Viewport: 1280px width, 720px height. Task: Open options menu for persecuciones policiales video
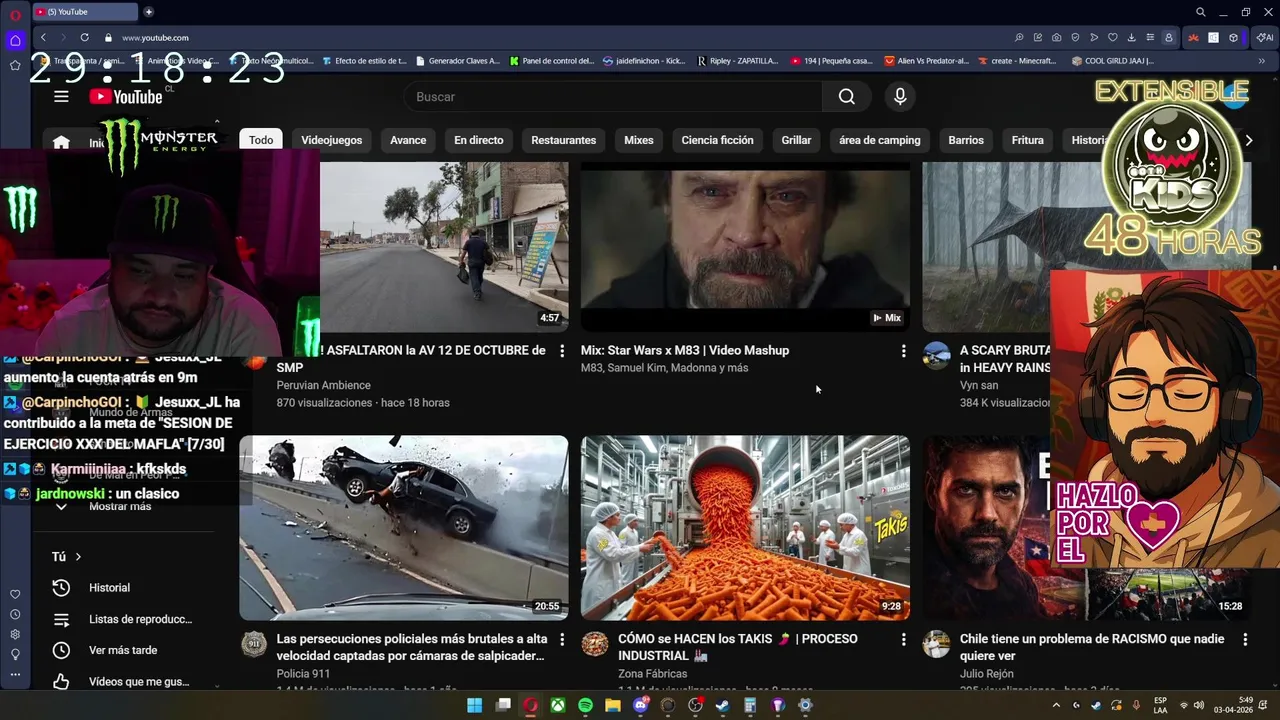click(562, 639)
